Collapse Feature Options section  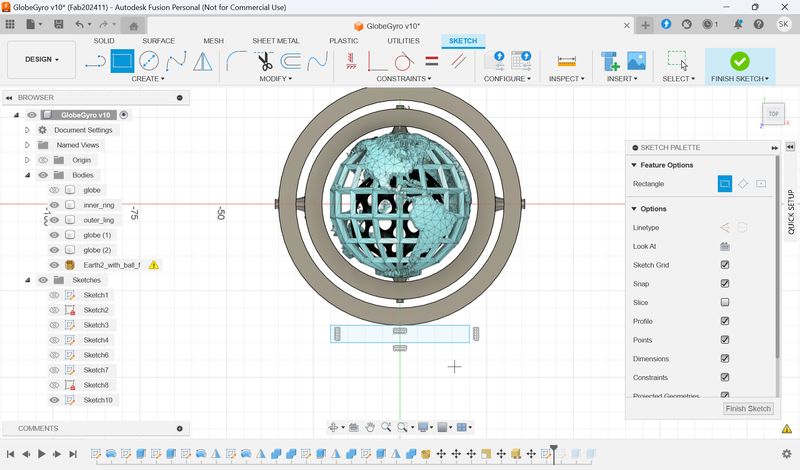[634, 165]
